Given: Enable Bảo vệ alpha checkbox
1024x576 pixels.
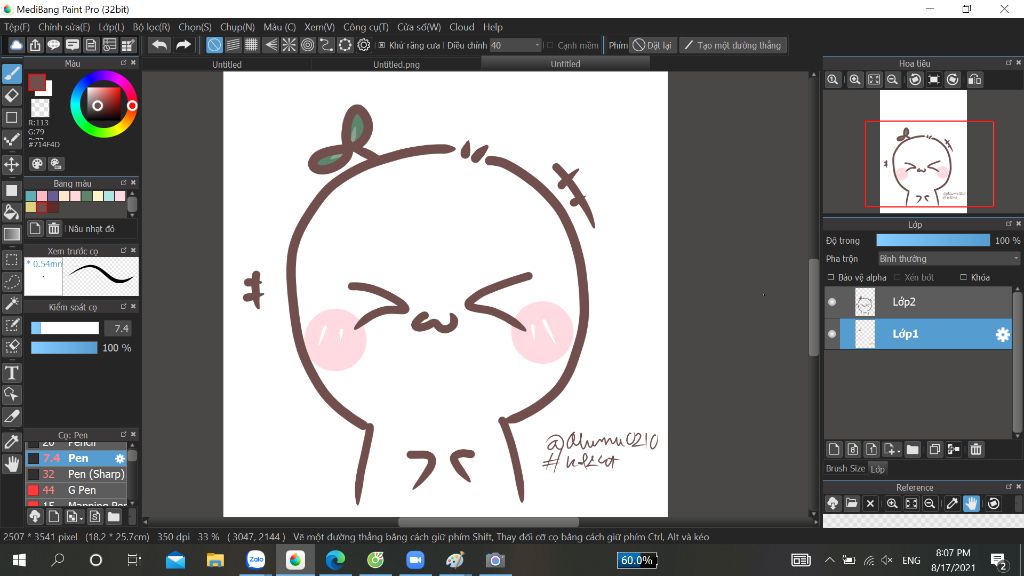Looking at the screenshot, I should click(x=831, y=278).
